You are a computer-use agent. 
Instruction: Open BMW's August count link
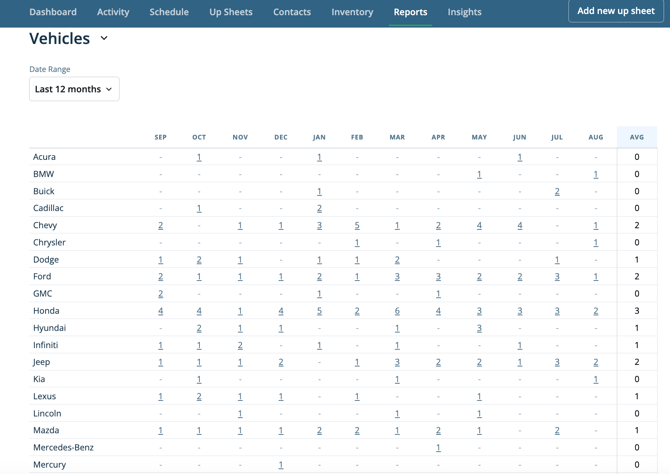[x=596, y=174]
